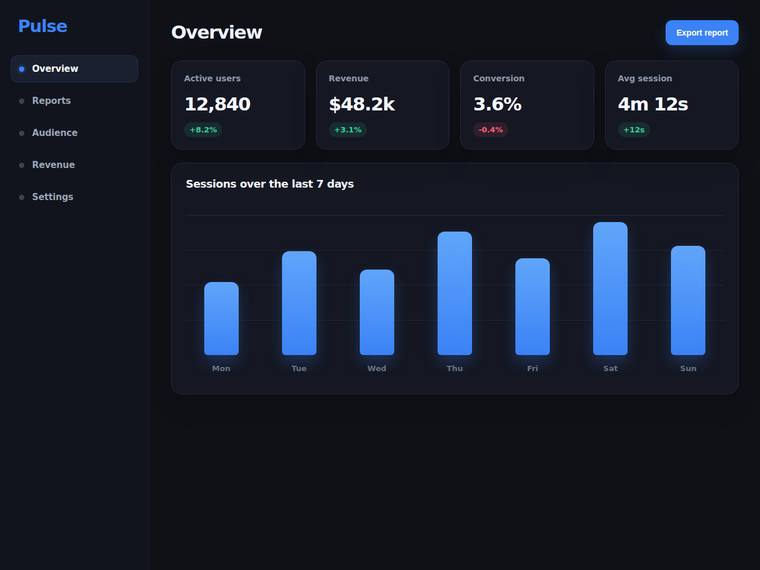This screenshot has height=570, width=760.
Task: Select the Fri bar in the chart
Action: click(533, 307)
